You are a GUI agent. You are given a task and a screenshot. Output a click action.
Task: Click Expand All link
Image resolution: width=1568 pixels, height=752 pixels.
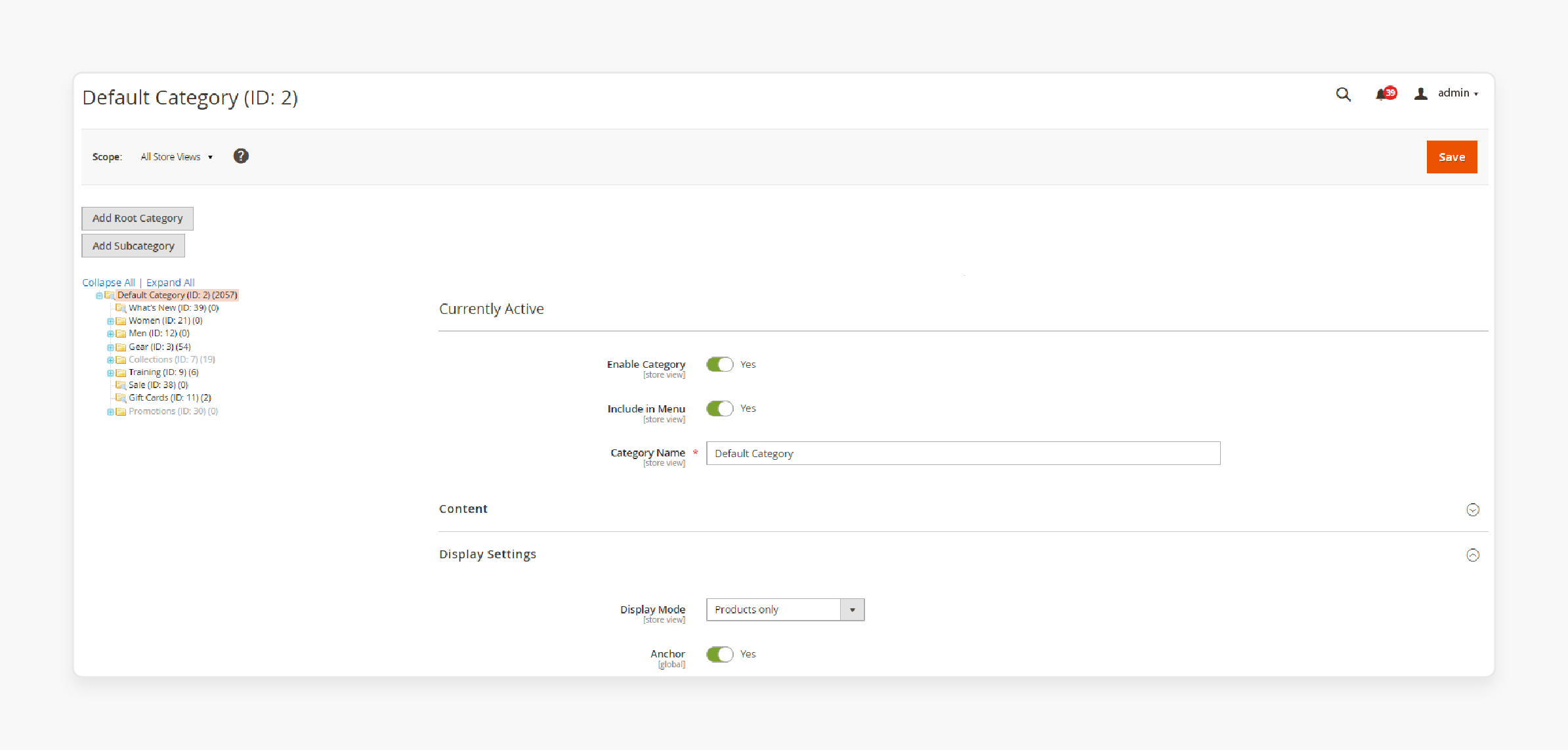click(x=171, y=282)
